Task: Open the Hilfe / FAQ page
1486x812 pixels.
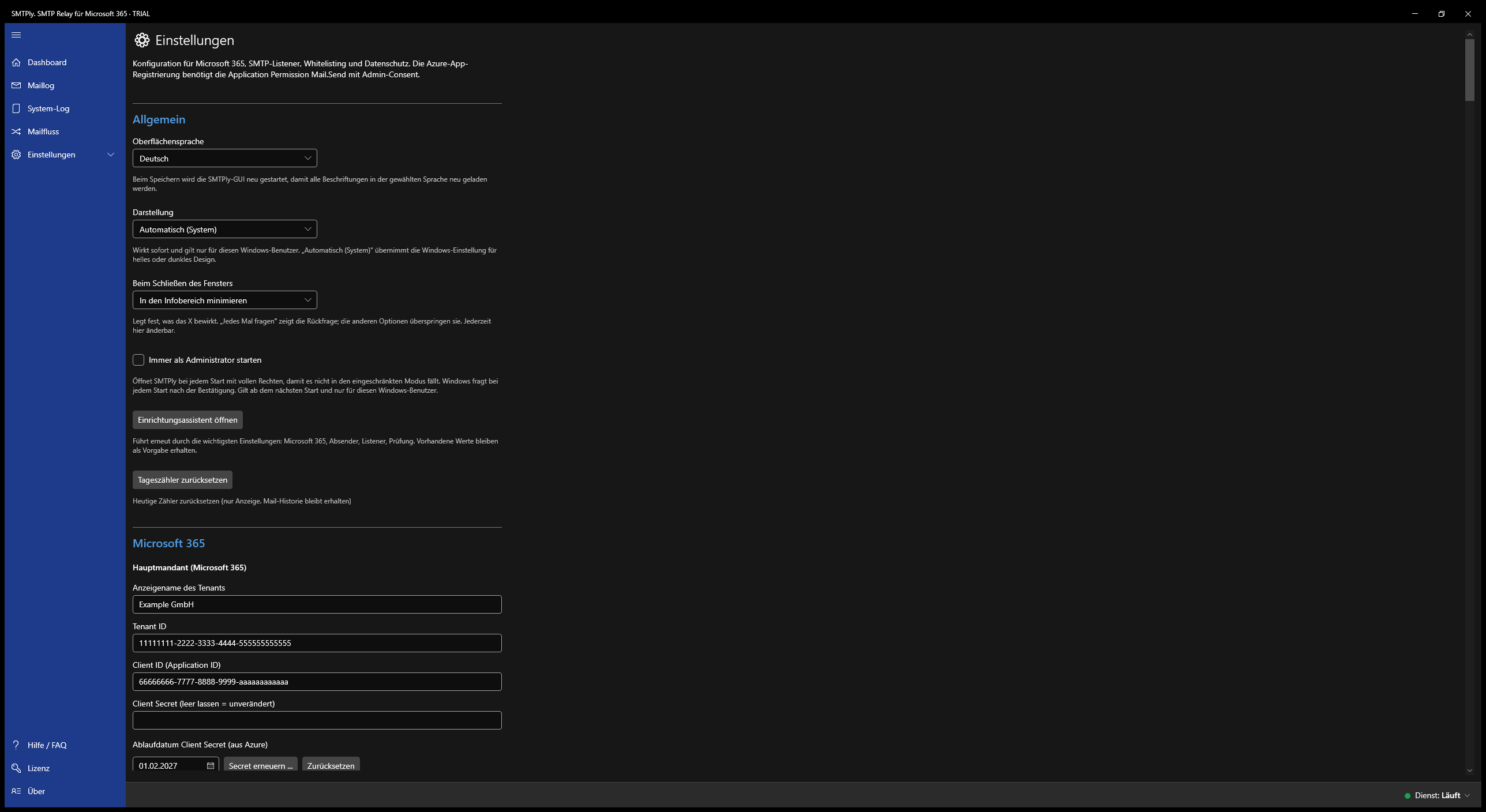Action: pos(65,745)
